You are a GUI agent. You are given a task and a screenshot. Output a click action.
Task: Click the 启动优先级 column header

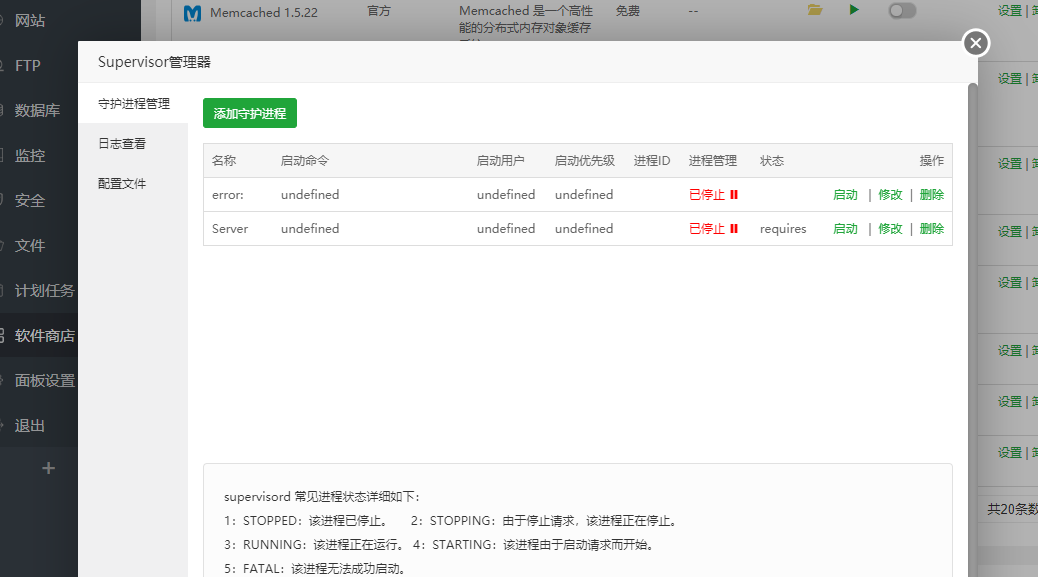(585, 161)
